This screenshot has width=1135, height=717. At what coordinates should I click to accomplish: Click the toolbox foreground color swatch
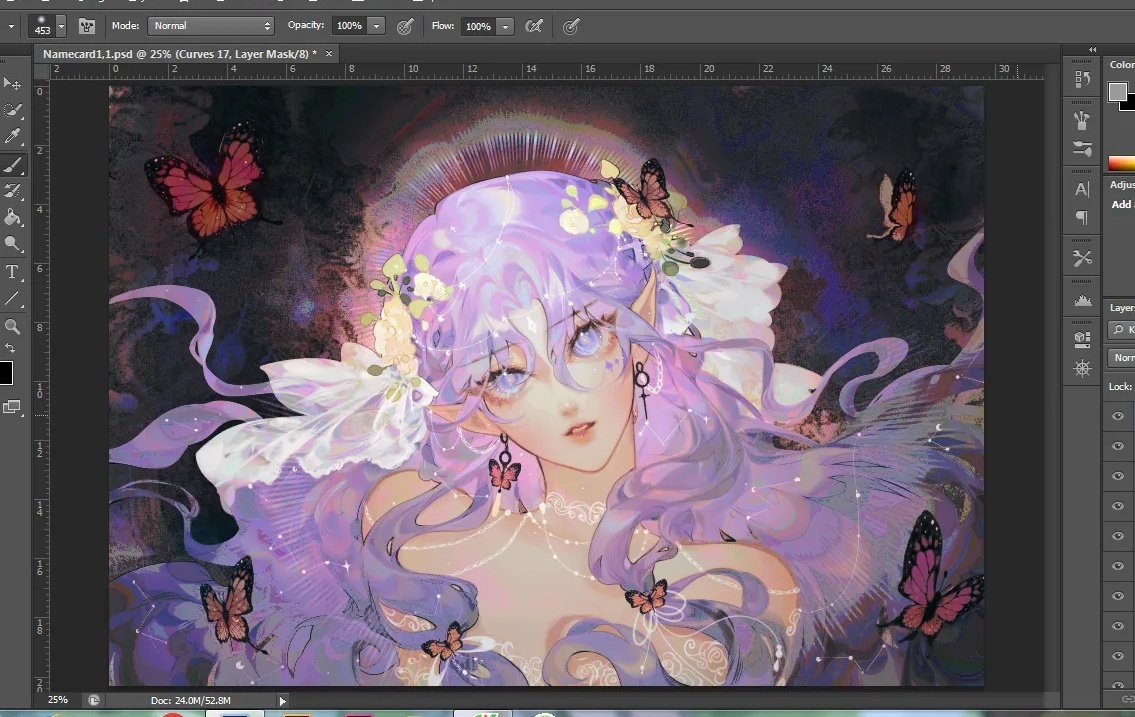point(6,373)
